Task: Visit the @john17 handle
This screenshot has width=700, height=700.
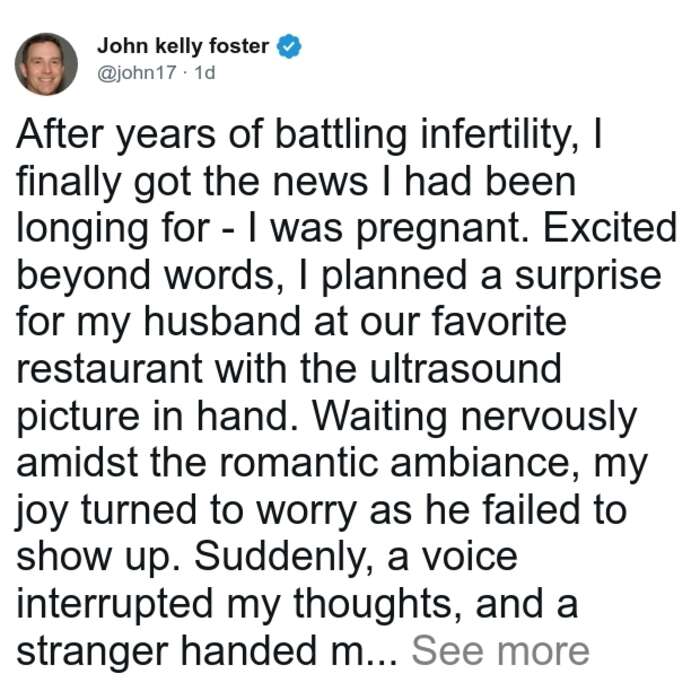Action: coord(137,72)
